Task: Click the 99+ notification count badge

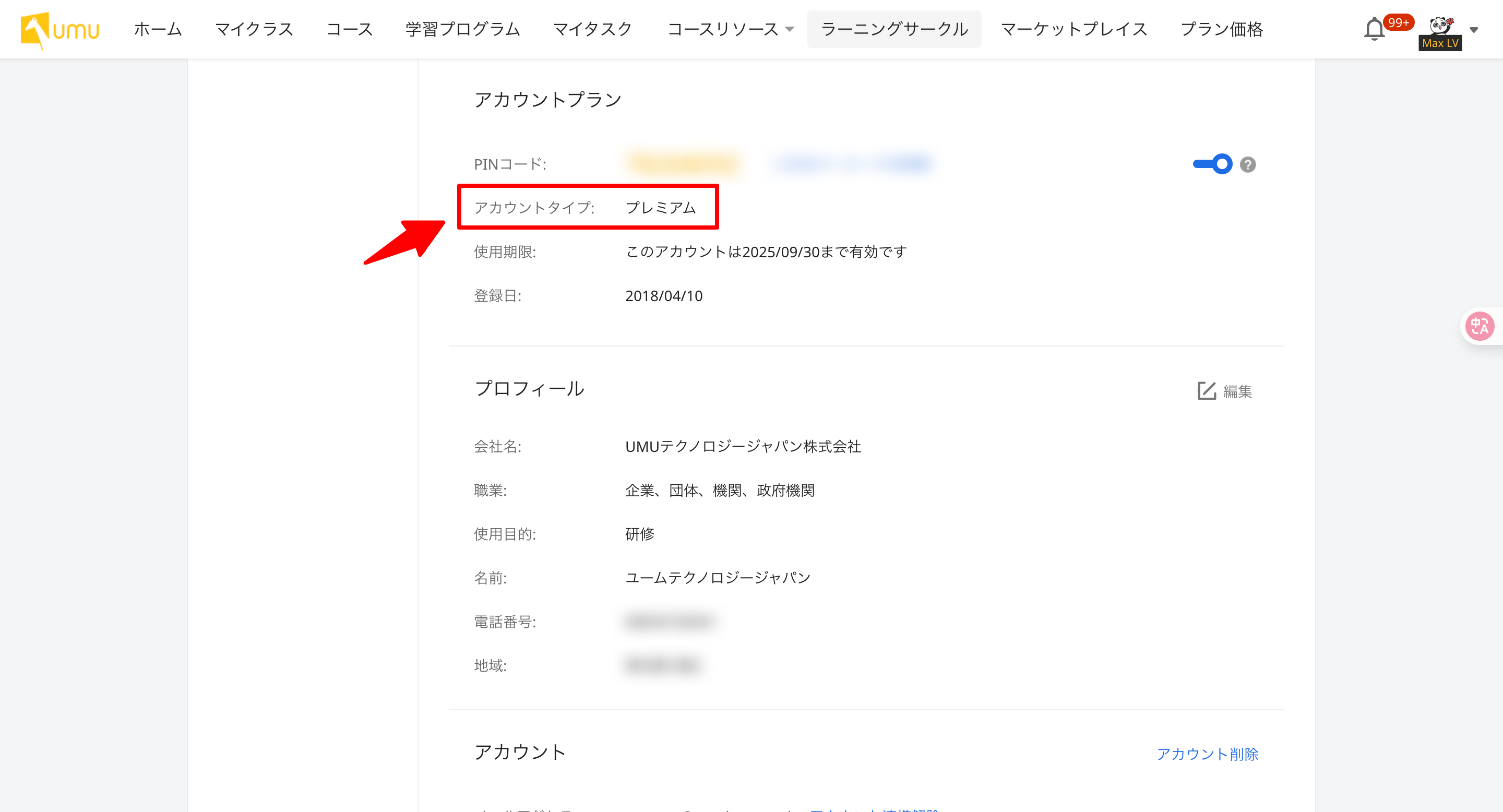Action: [x=1399, y=22]
